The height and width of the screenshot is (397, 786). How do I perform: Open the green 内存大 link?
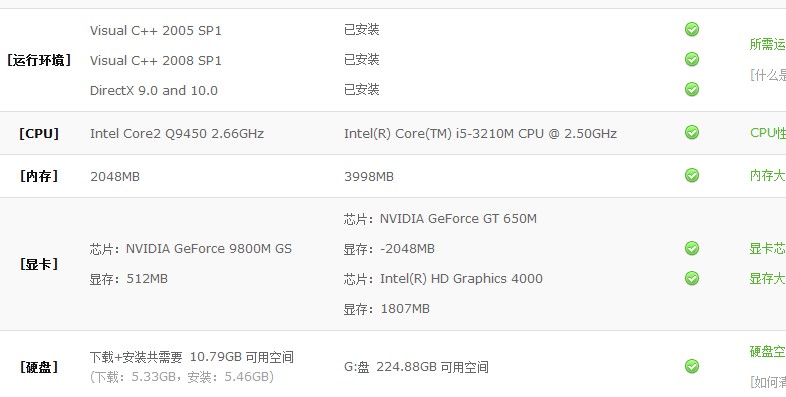point(767,175)
